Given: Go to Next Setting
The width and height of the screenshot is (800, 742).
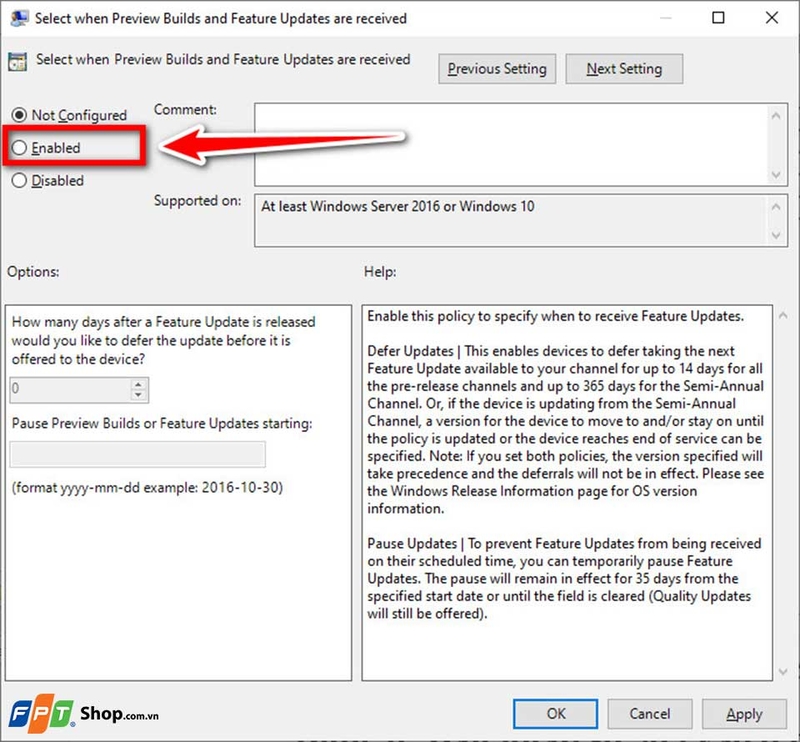Looking at the screenshot, I should point(624,69).
